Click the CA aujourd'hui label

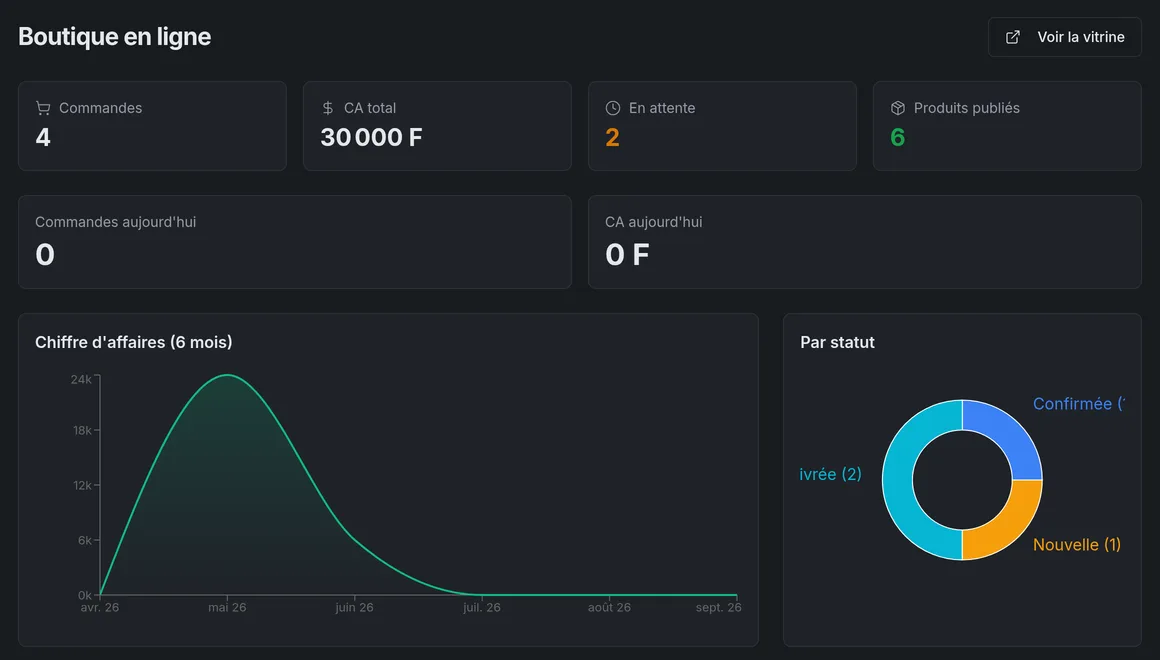[x=653, y=222]
